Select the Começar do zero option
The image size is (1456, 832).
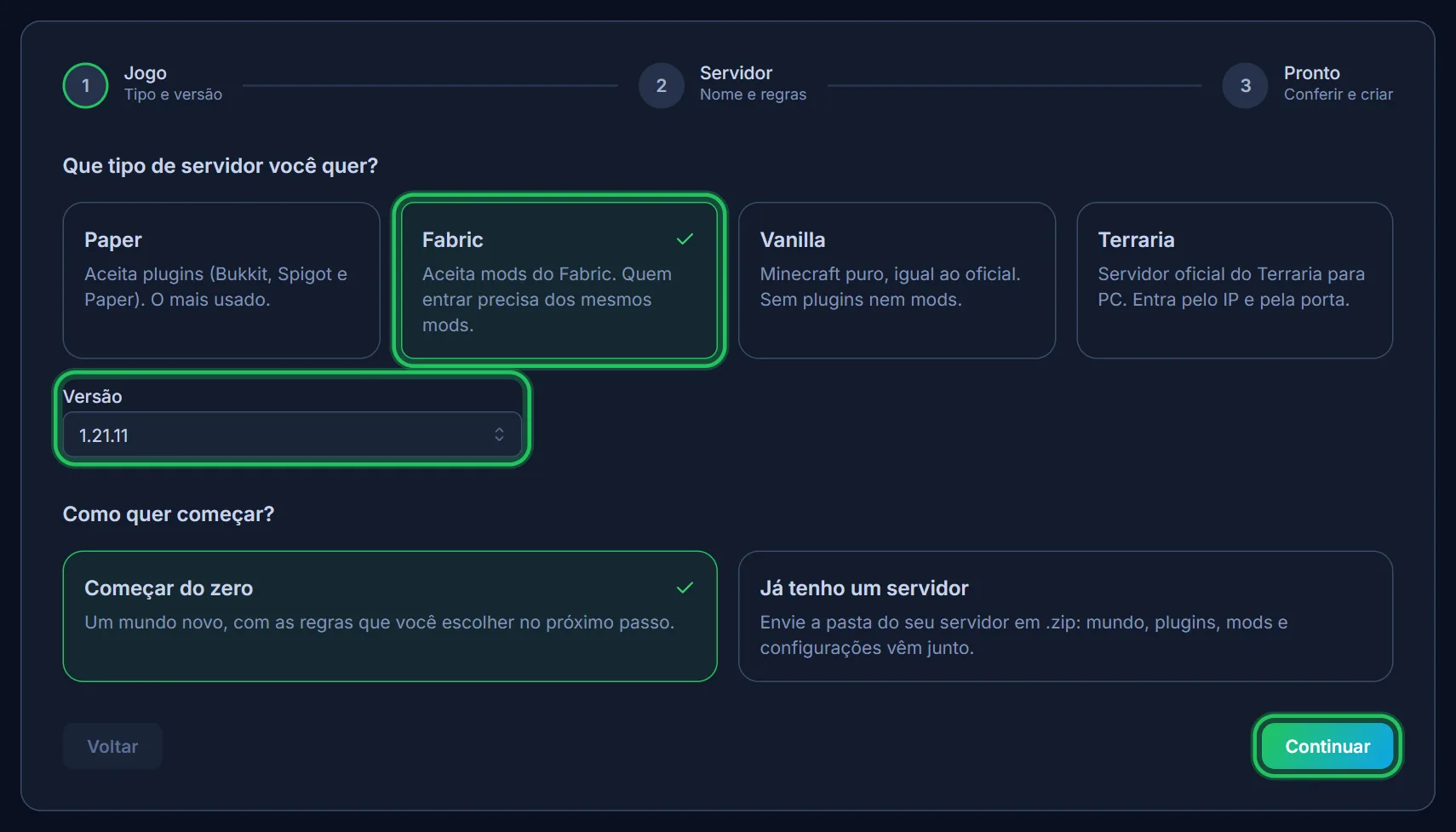(390, 617)
